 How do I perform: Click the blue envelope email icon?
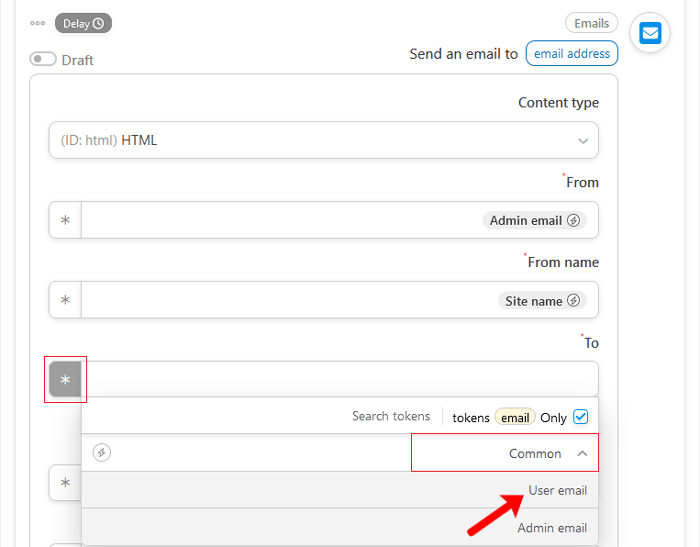650,33
